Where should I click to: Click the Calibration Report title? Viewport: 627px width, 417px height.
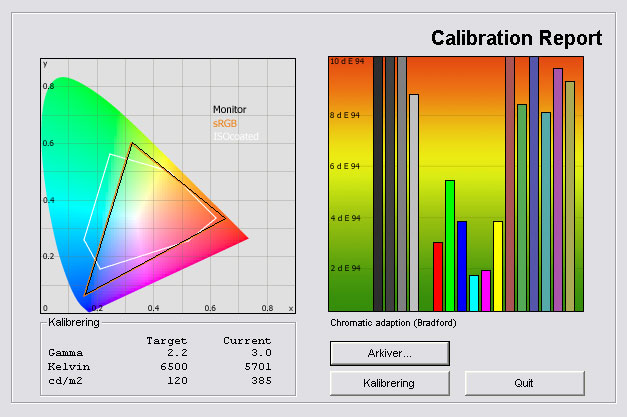click(x=516, y=39)
